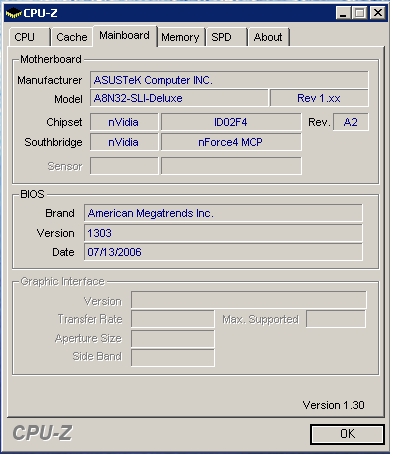The height and width of the screenshot is (457, 393).
Task: Click the Manufacturer field ASUSTeK Computer INC.
Action: coord(229,80)
